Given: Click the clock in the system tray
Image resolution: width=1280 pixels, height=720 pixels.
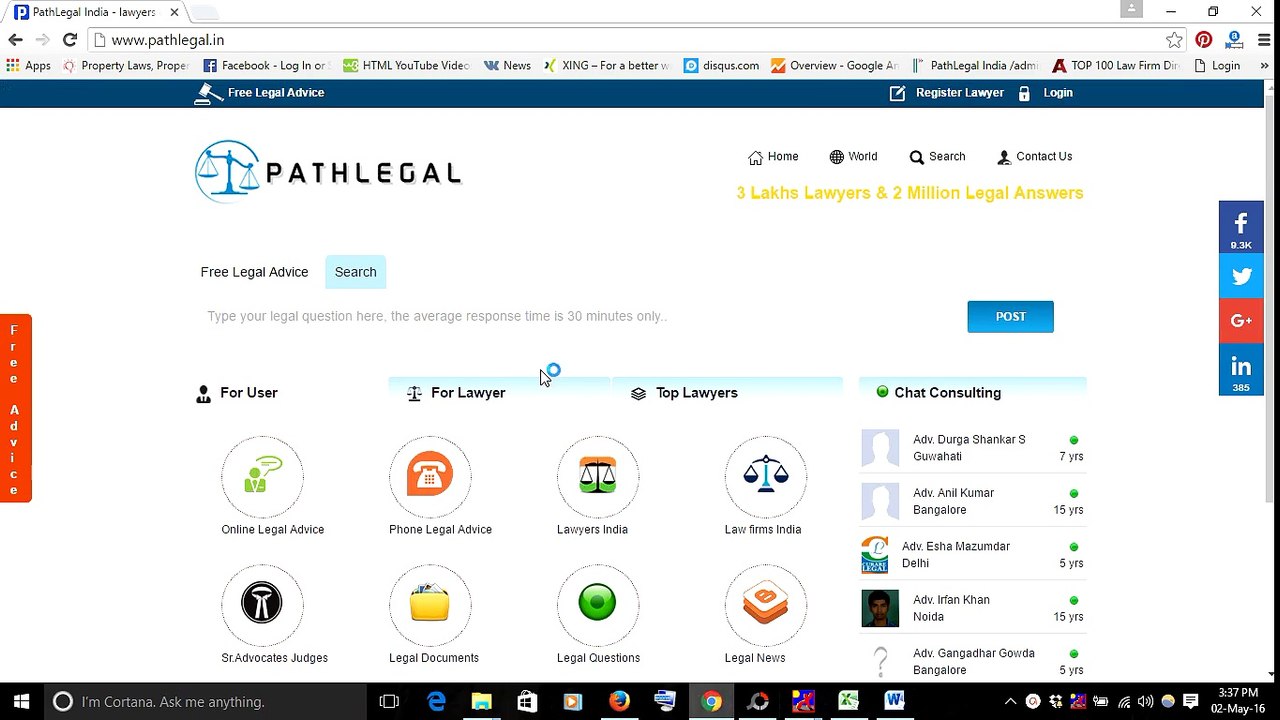Looking at the screenshot, I should click(1238, 701).
